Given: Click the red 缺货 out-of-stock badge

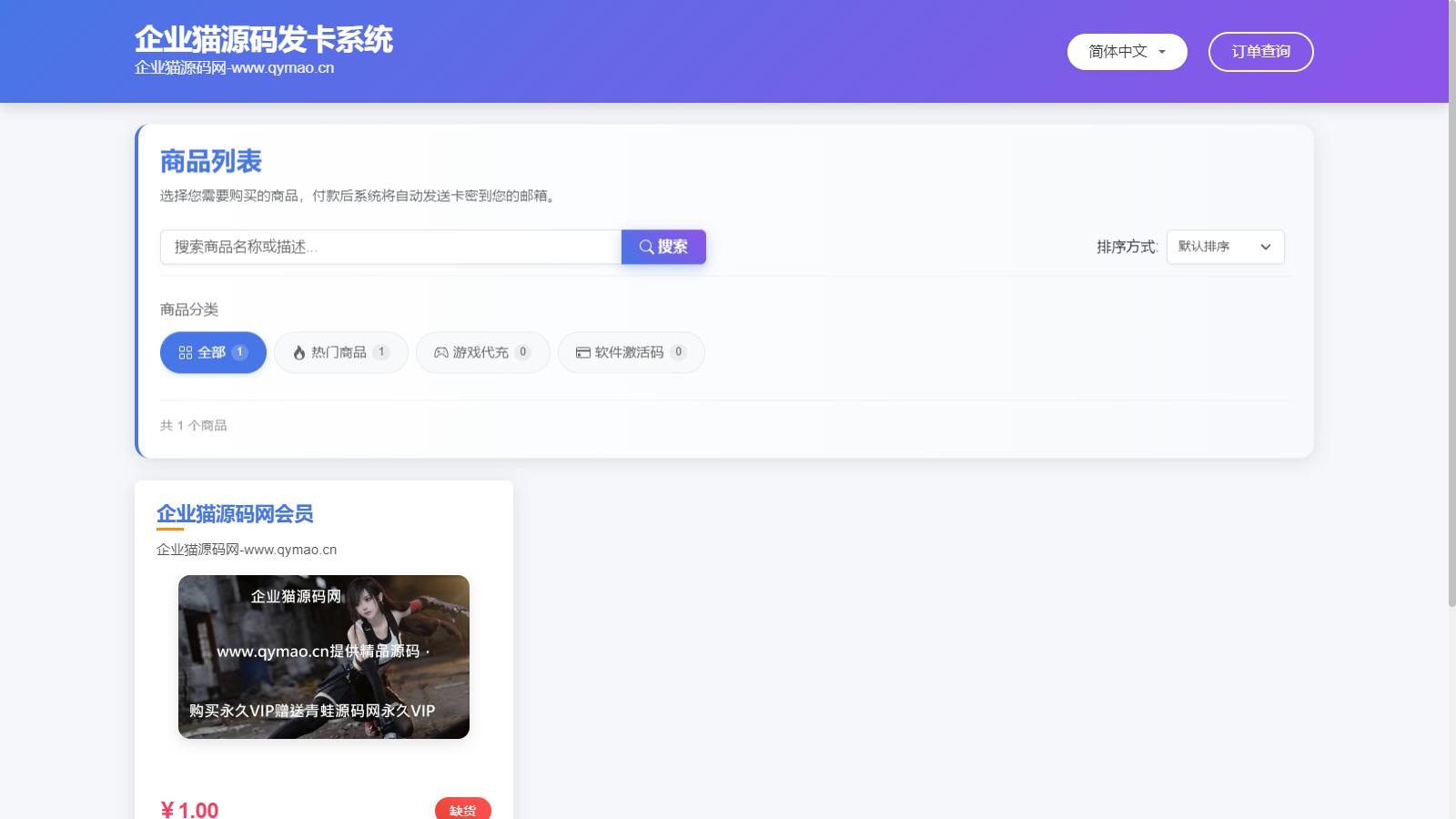Looking at the screenshot, I should pyautogui.click(x=462, y=809).
